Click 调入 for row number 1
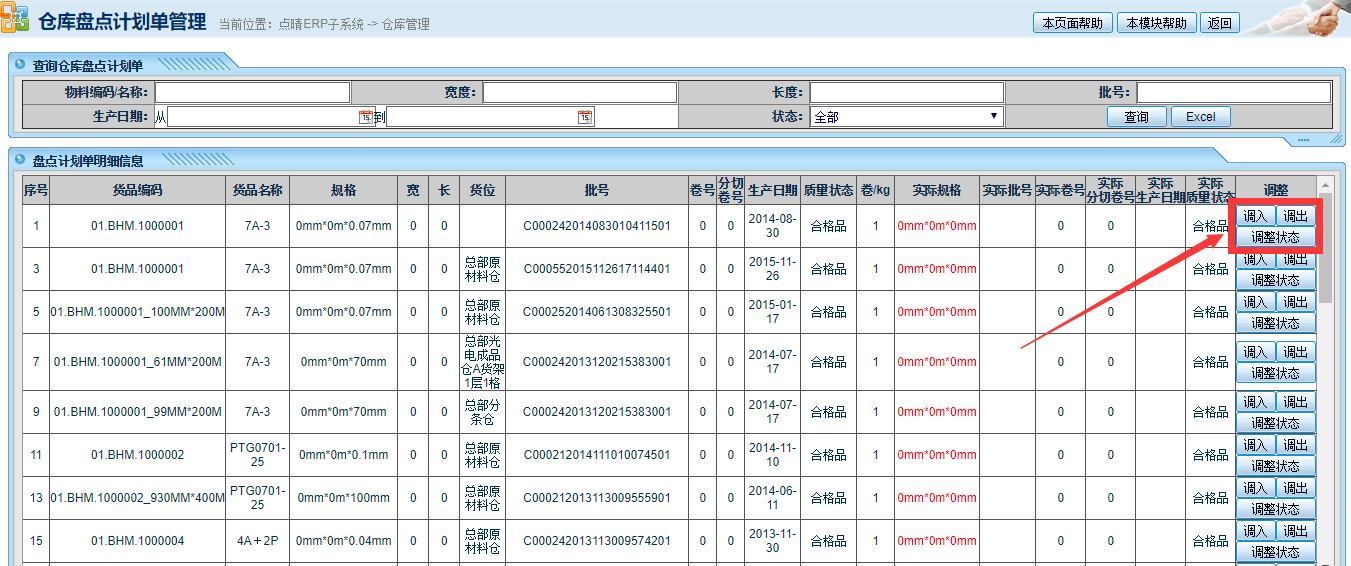 [x=1255, y=216]
